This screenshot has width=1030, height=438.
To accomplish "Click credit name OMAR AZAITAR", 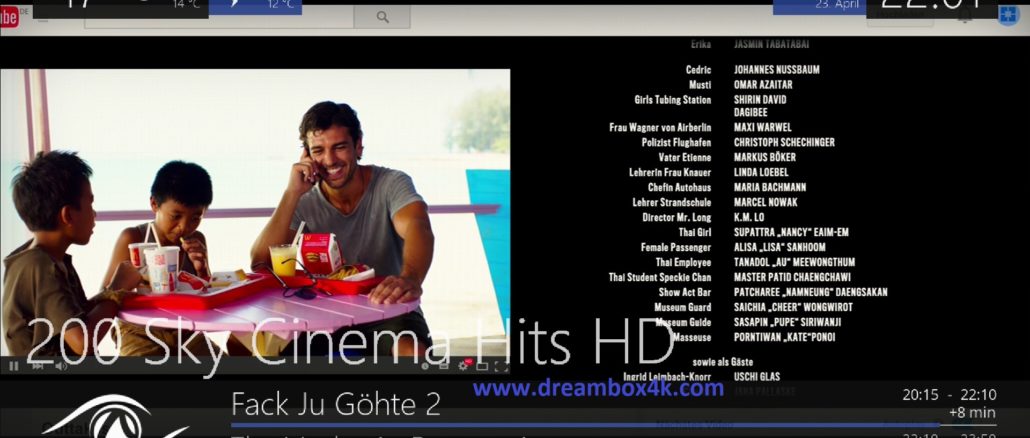I will pos(763,85).
